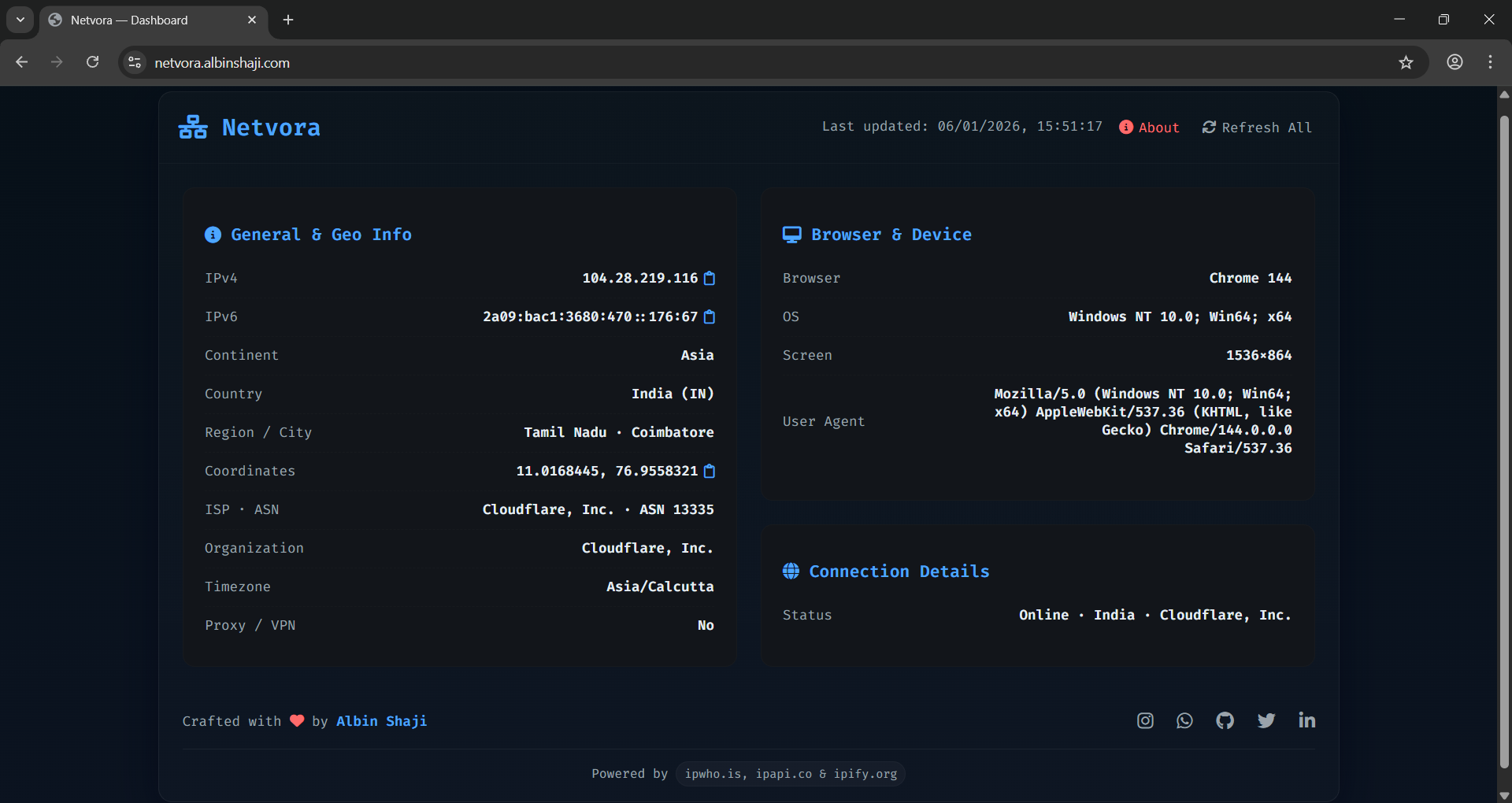
Task: Copy the IPv6 address with clipboard icon
Action: 710,316
